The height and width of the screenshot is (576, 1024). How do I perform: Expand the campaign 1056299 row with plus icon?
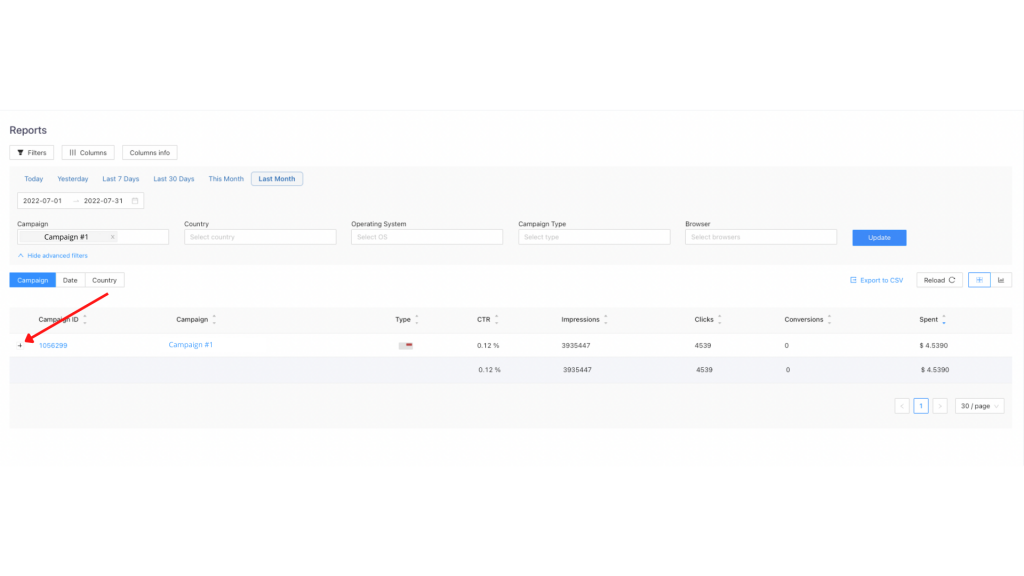click(20, 346)
